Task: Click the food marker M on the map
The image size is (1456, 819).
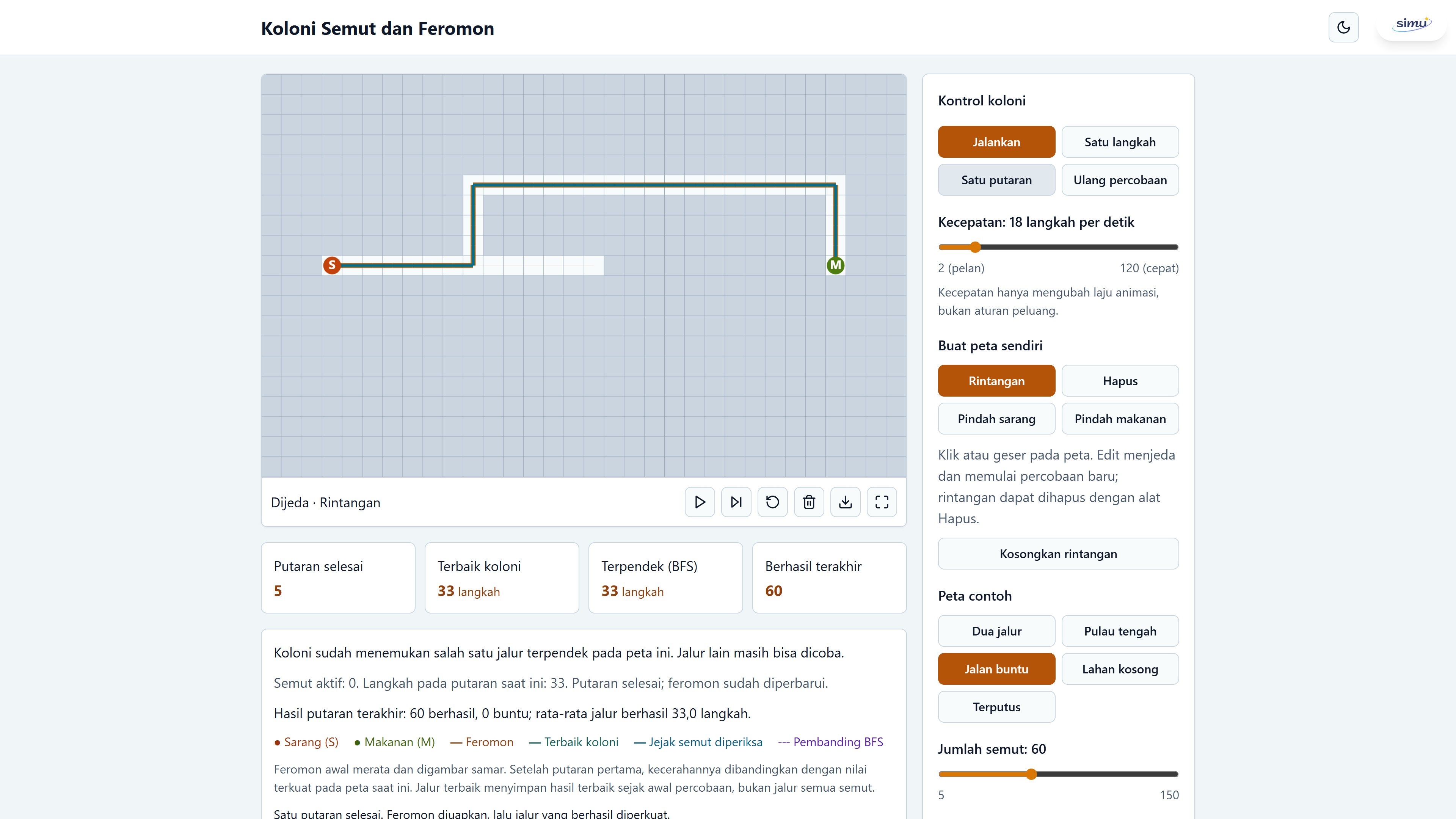Action: pos(835,265)
